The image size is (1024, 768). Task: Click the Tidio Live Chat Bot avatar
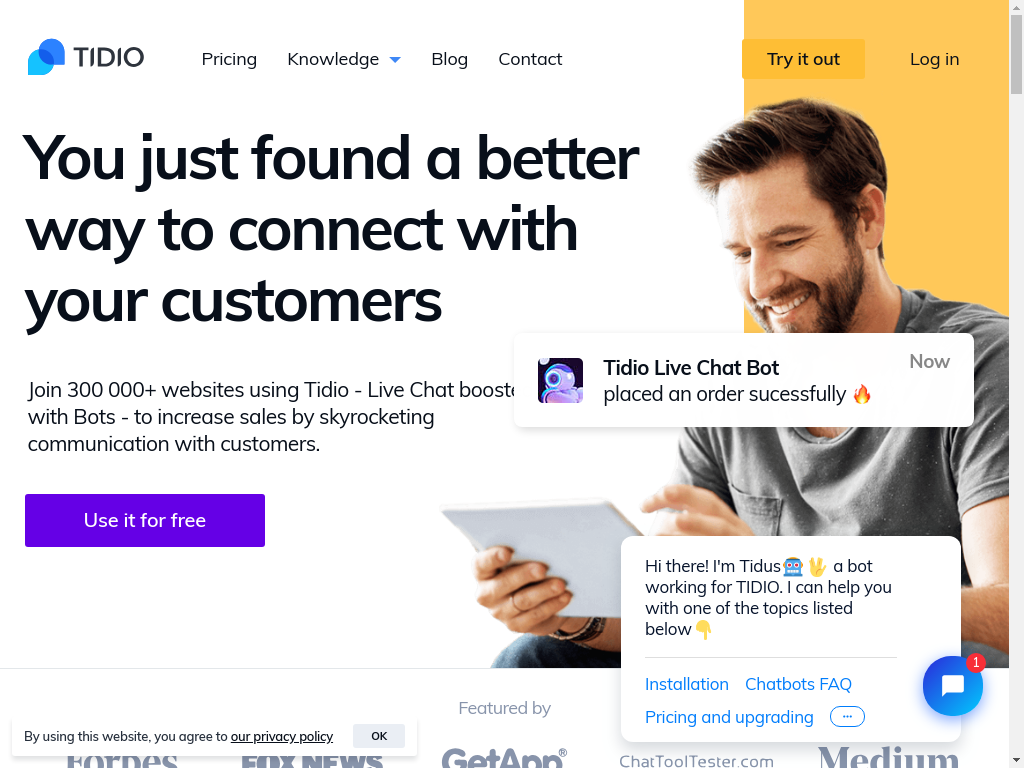(560, 380)
